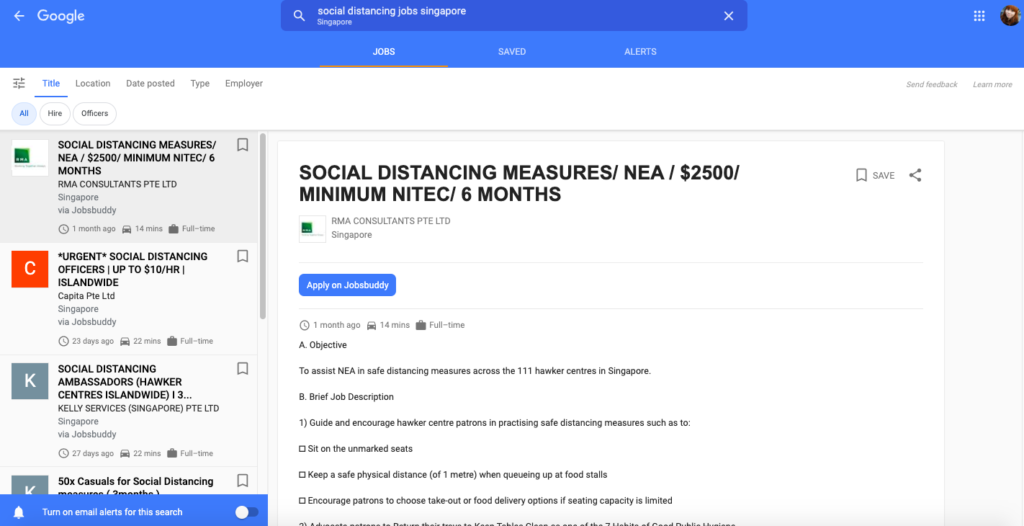
Task: Click 'B. Brief Job Description' text
Action: pyautogui.click(x=346, y=397)
